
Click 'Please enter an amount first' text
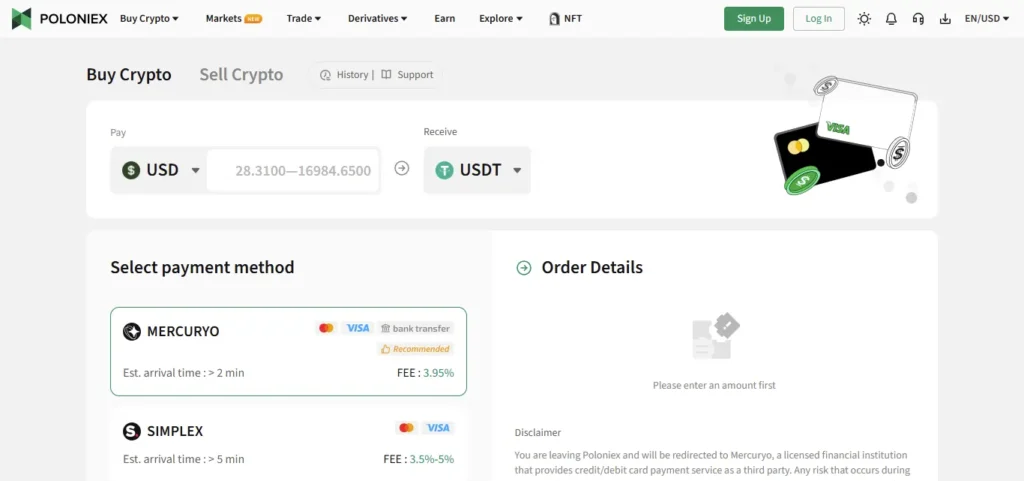[714, 385]
